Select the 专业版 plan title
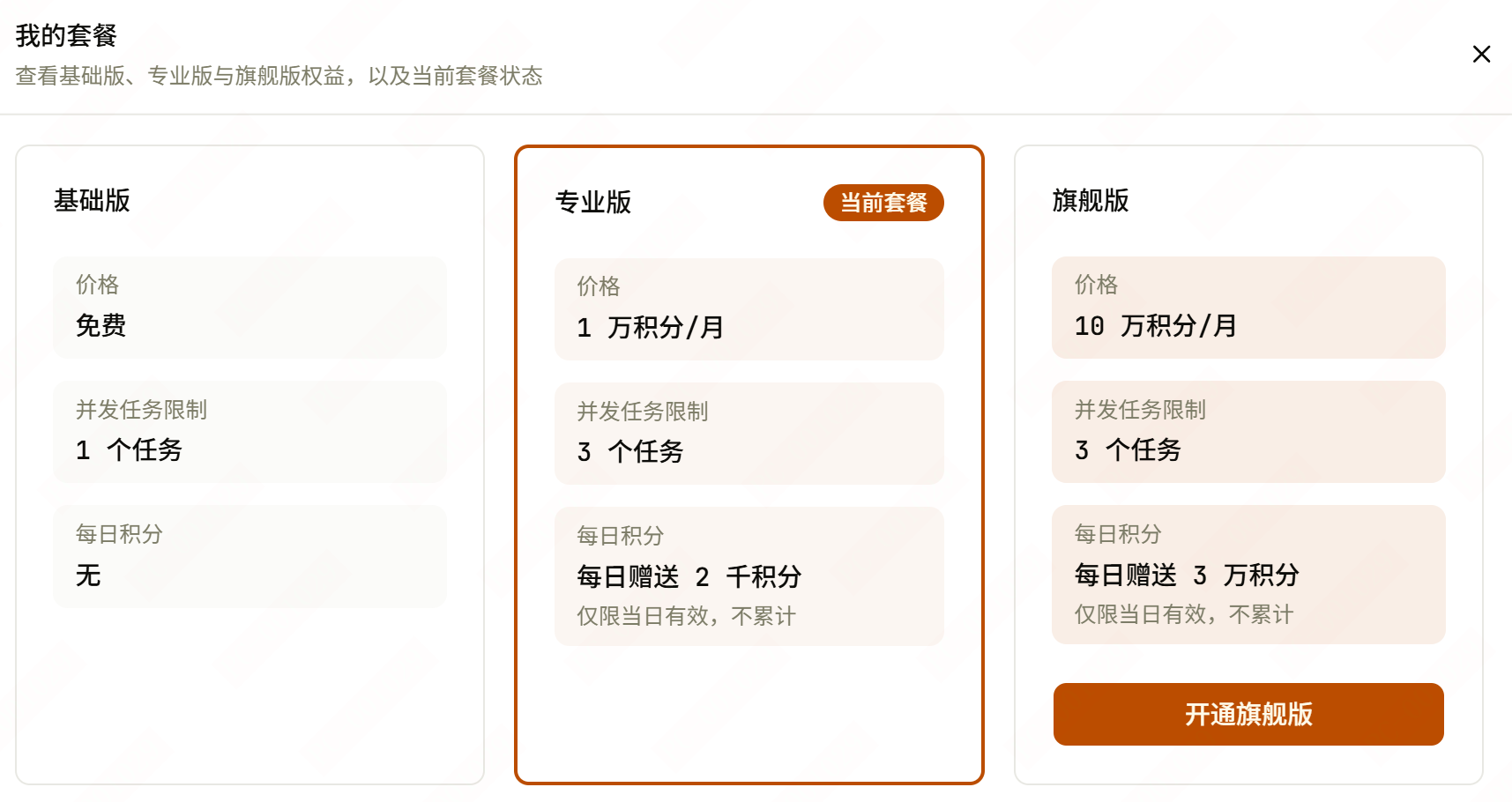 coord(593,203)
